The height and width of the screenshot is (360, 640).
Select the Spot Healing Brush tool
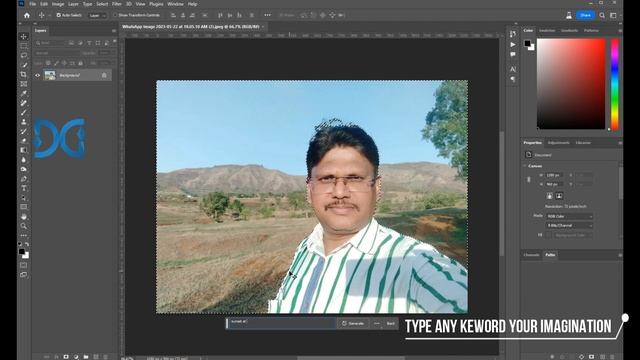pos(24,103)
